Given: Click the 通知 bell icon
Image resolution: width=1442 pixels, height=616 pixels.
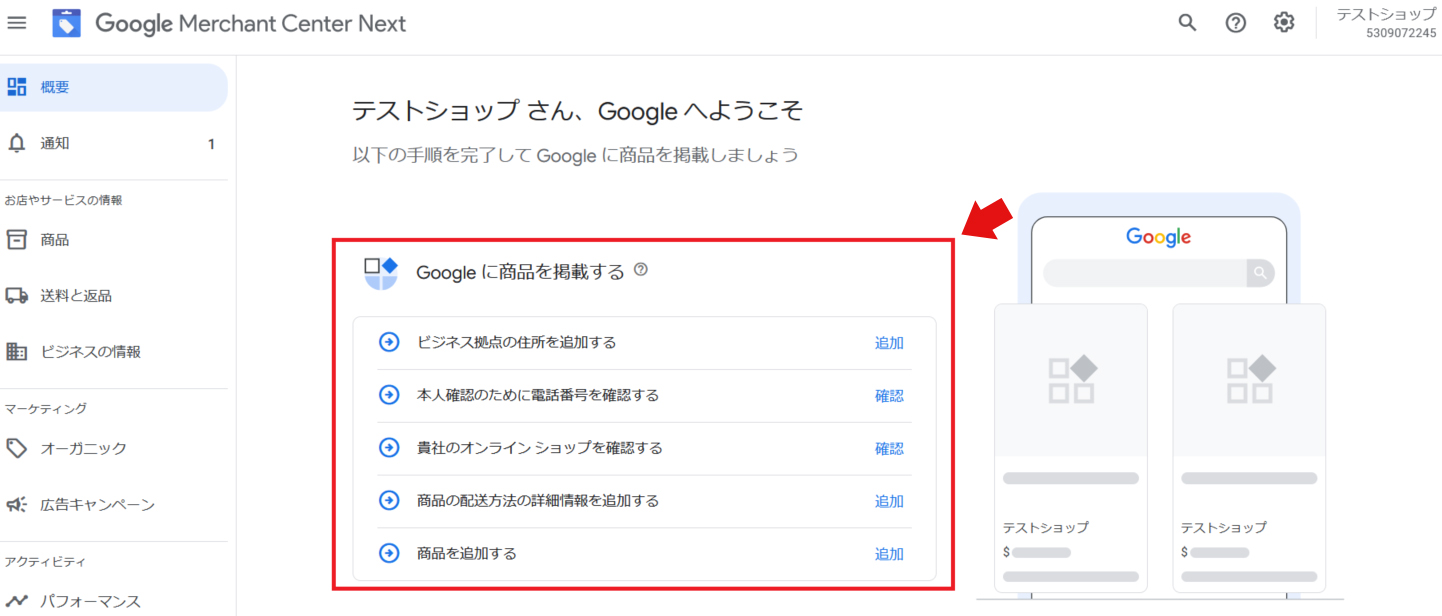Looking at the screenshot, I should [x=17, y=143].
